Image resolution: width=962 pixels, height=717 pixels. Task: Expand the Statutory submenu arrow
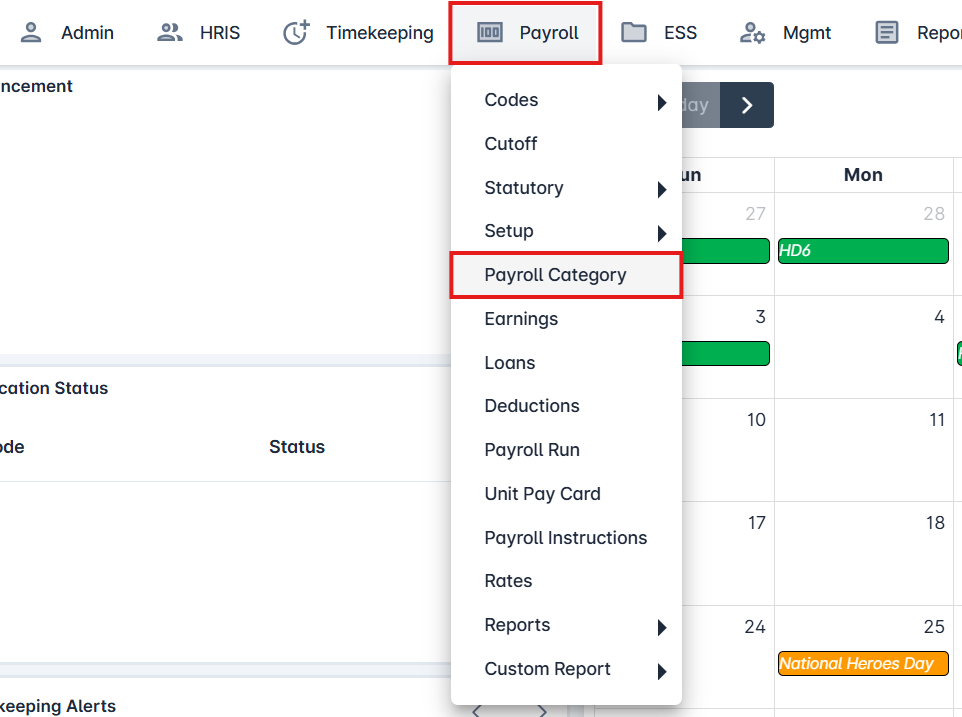point(661,189)
